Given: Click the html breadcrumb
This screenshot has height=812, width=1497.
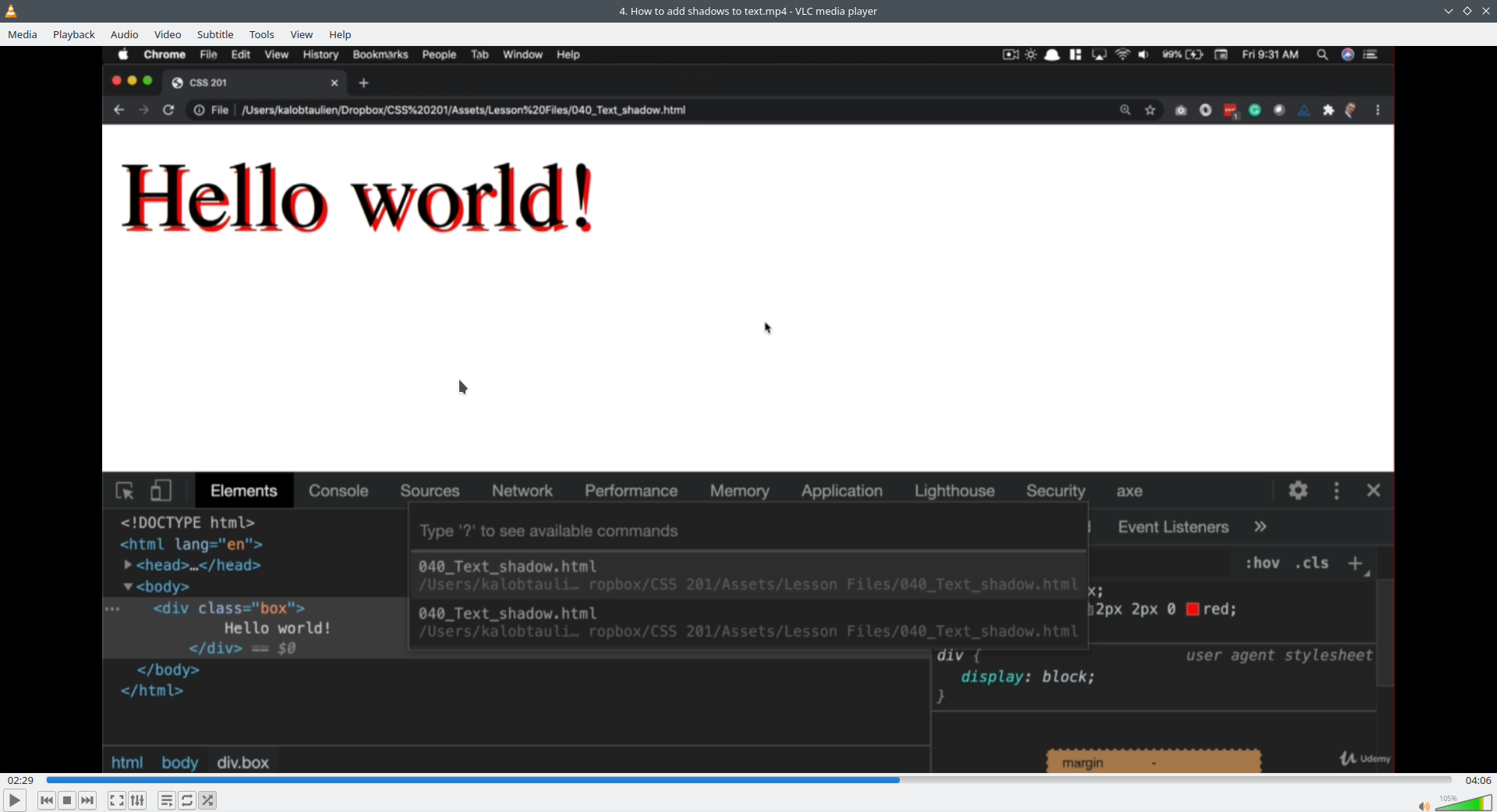Looking at the screenshot, I should point(127,762).
